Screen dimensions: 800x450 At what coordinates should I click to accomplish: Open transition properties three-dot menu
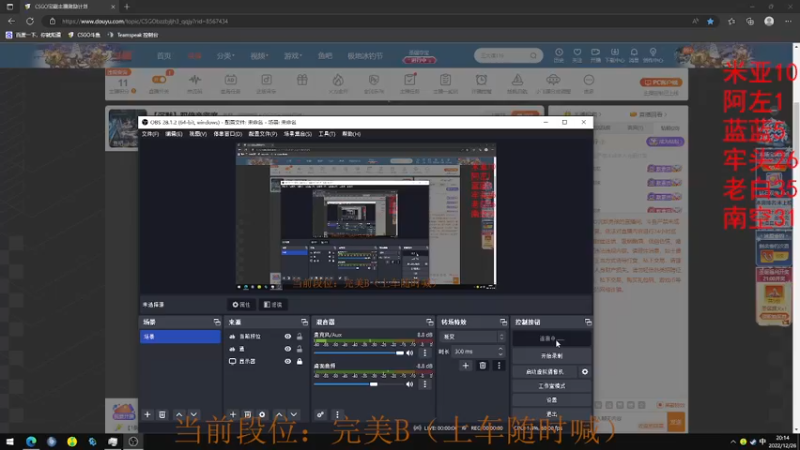click(x=499, y=365)
